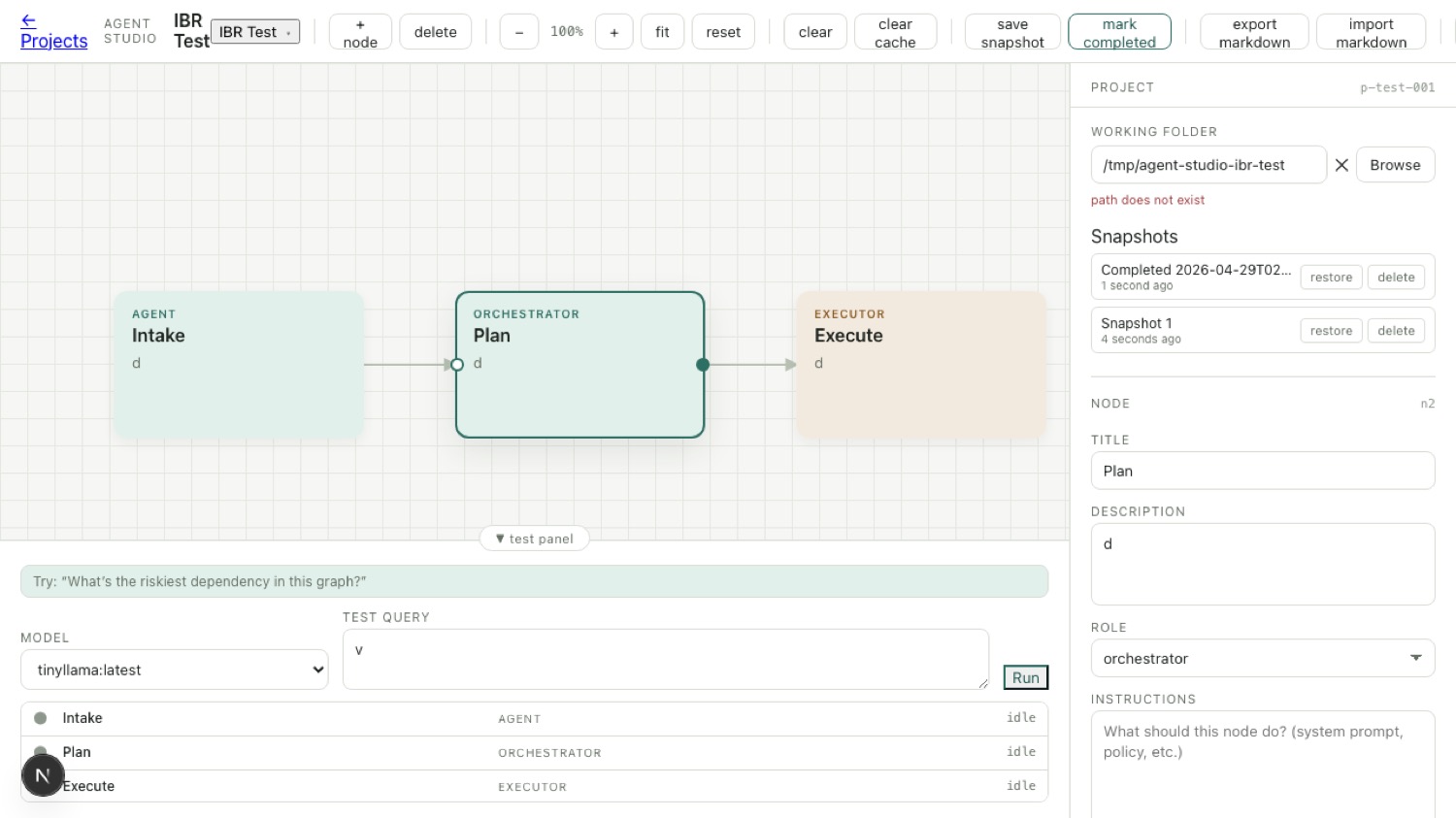This screenshot has height=818, width=1456.
Task: Zoom in with the plus button
Action: pyautogui.click(x=613, y=32)
